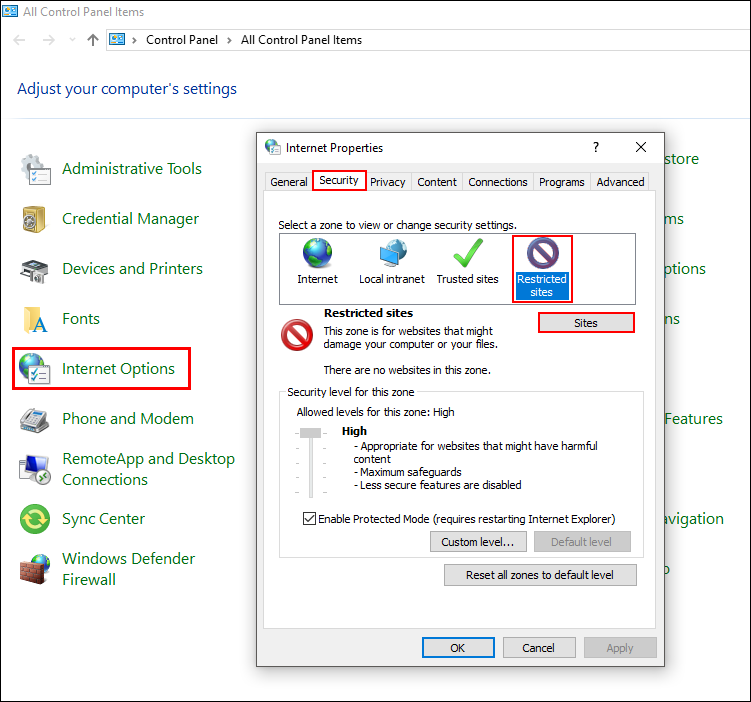The width and height of the screenshot is (751, 702).
Task: Open the Credential Manager link
Action: point(130,219)
